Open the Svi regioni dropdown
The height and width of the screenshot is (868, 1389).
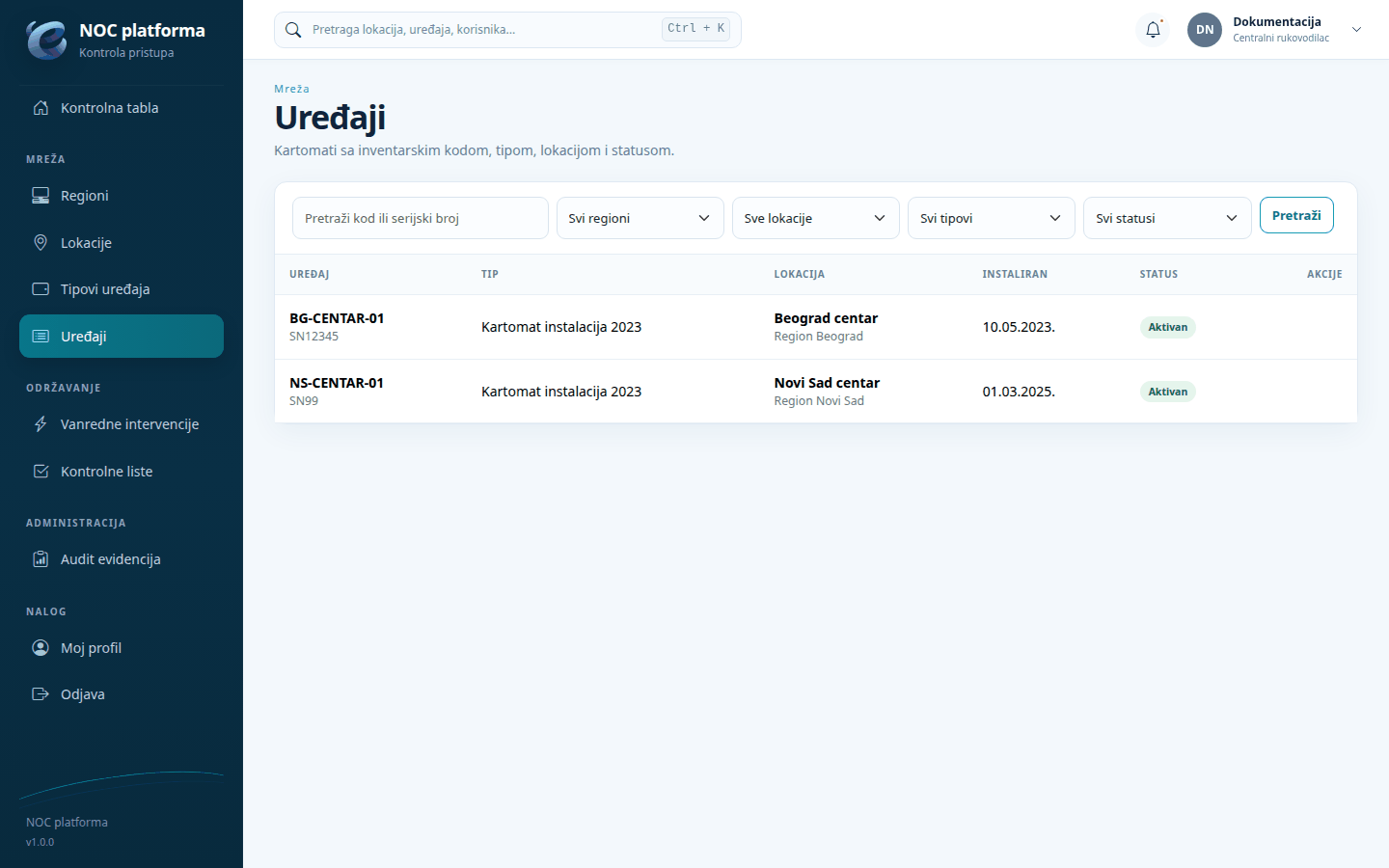click(640, 218)
